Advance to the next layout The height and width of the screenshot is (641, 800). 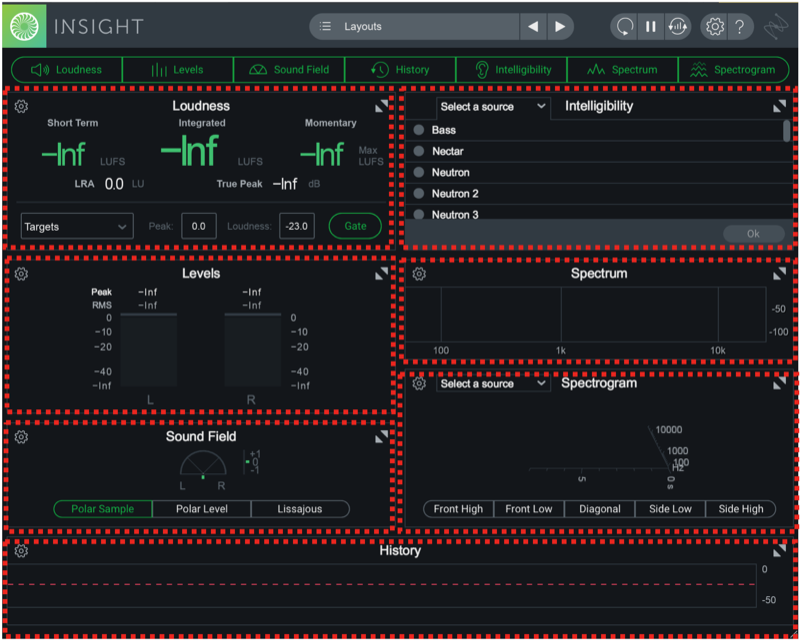pos(560,27)
